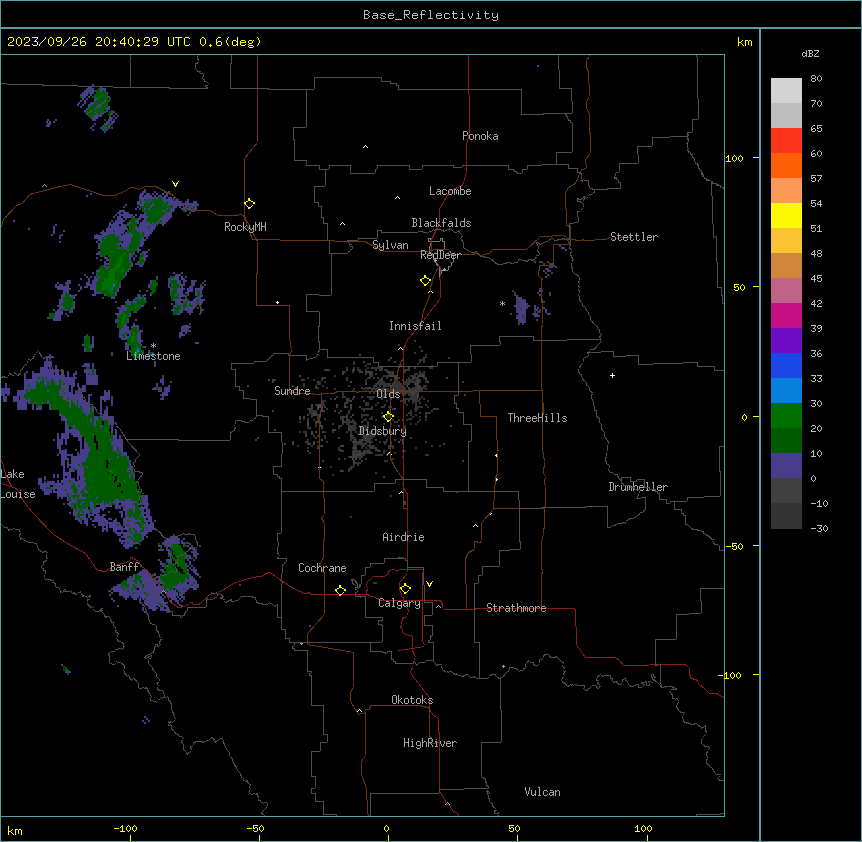The height and width of the screenshot is (842, 862).
Task: Click the white plus marker north of Drumheller
Action: tap(612, 375)
